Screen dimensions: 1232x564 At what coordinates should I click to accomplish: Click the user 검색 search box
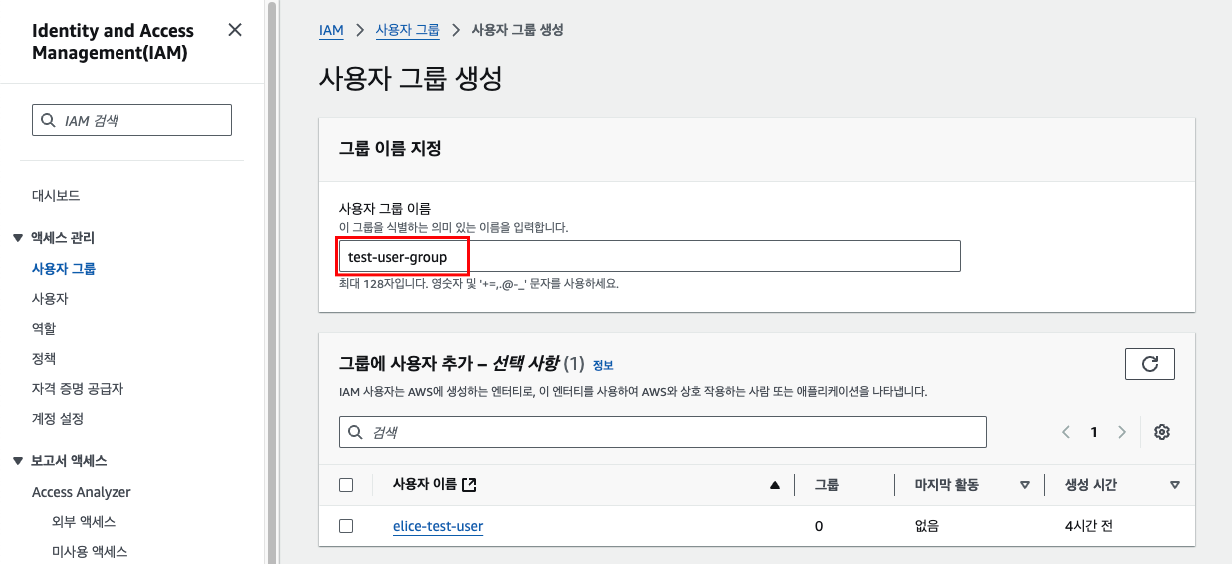pos(663,432)
